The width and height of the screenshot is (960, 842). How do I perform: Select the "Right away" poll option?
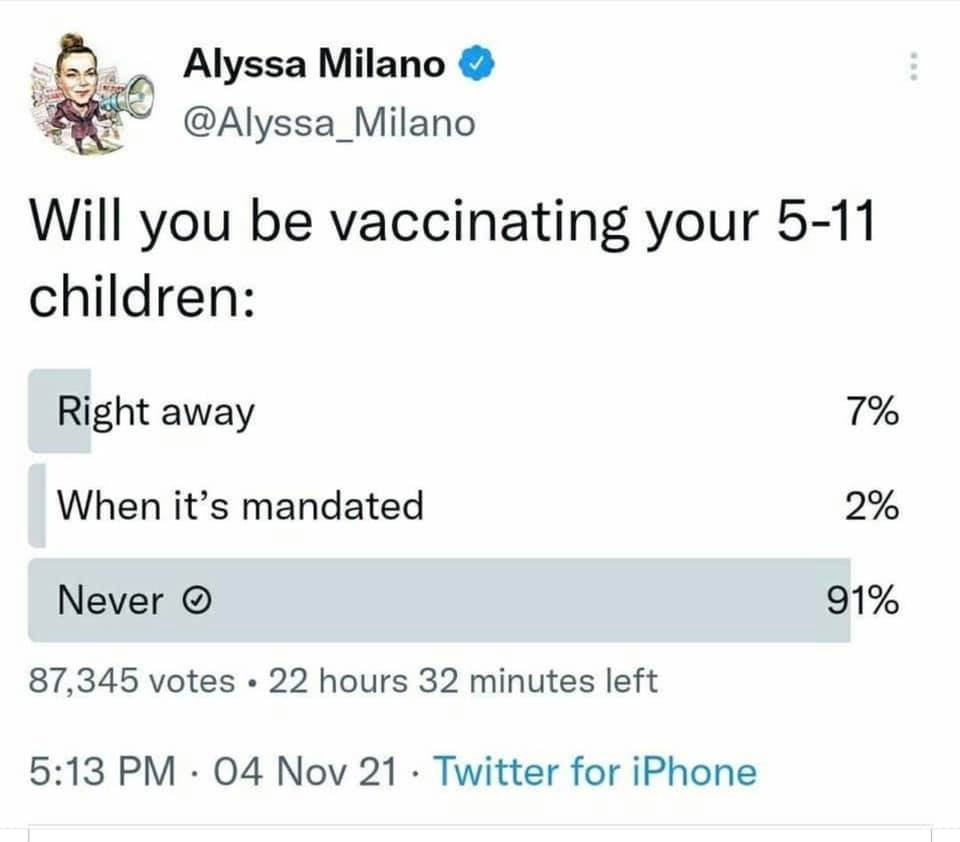[155, 411]
